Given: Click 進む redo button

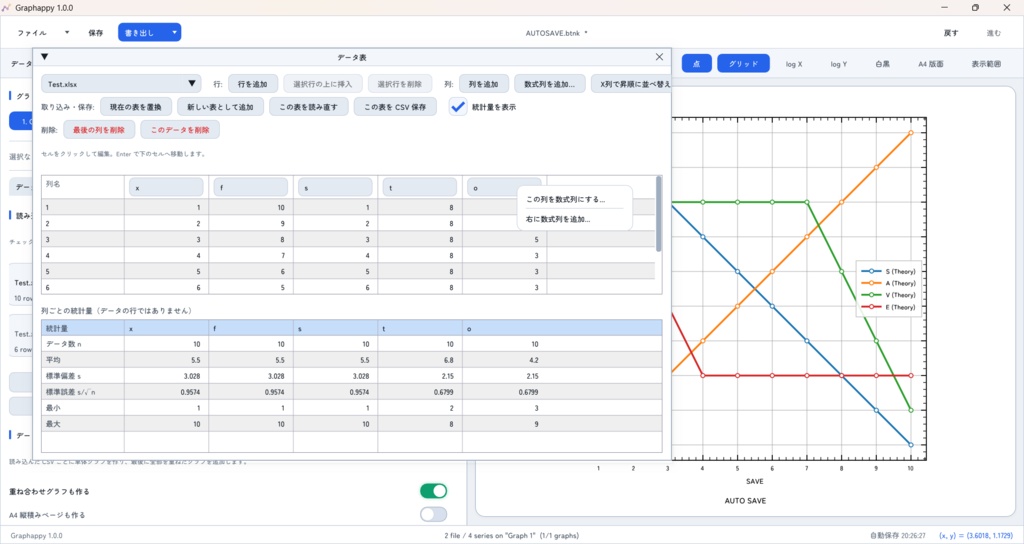Looking at the screenshot, I should tap(993, 33).
